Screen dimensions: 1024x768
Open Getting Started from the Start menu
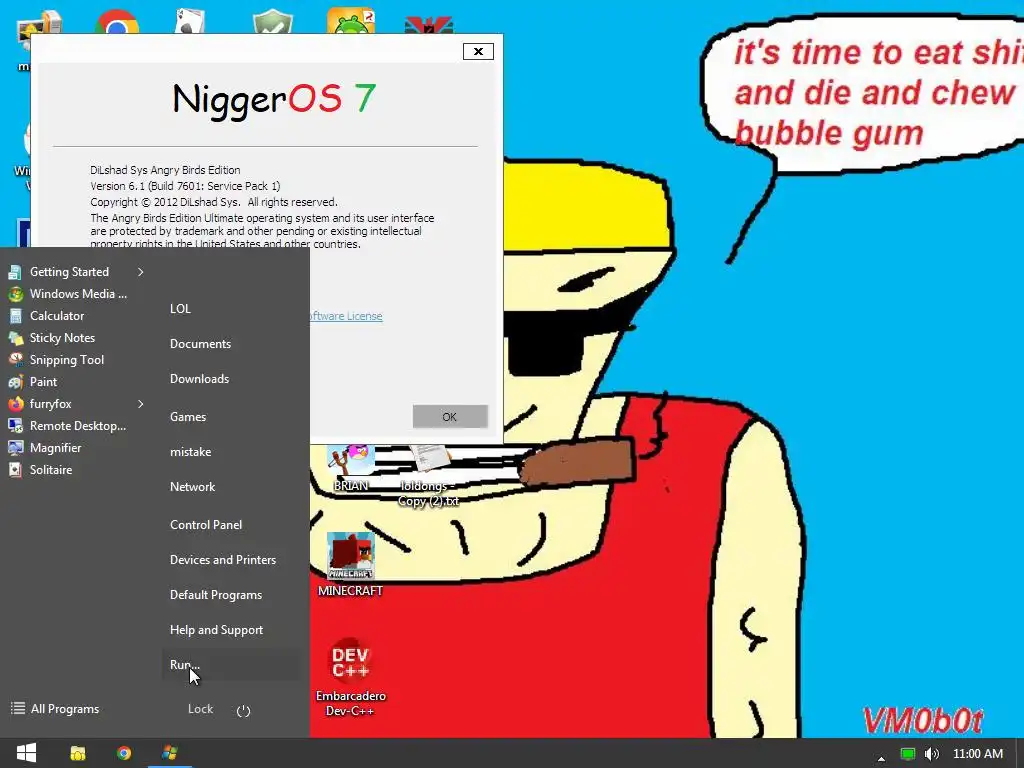click(x=69, y=272)
